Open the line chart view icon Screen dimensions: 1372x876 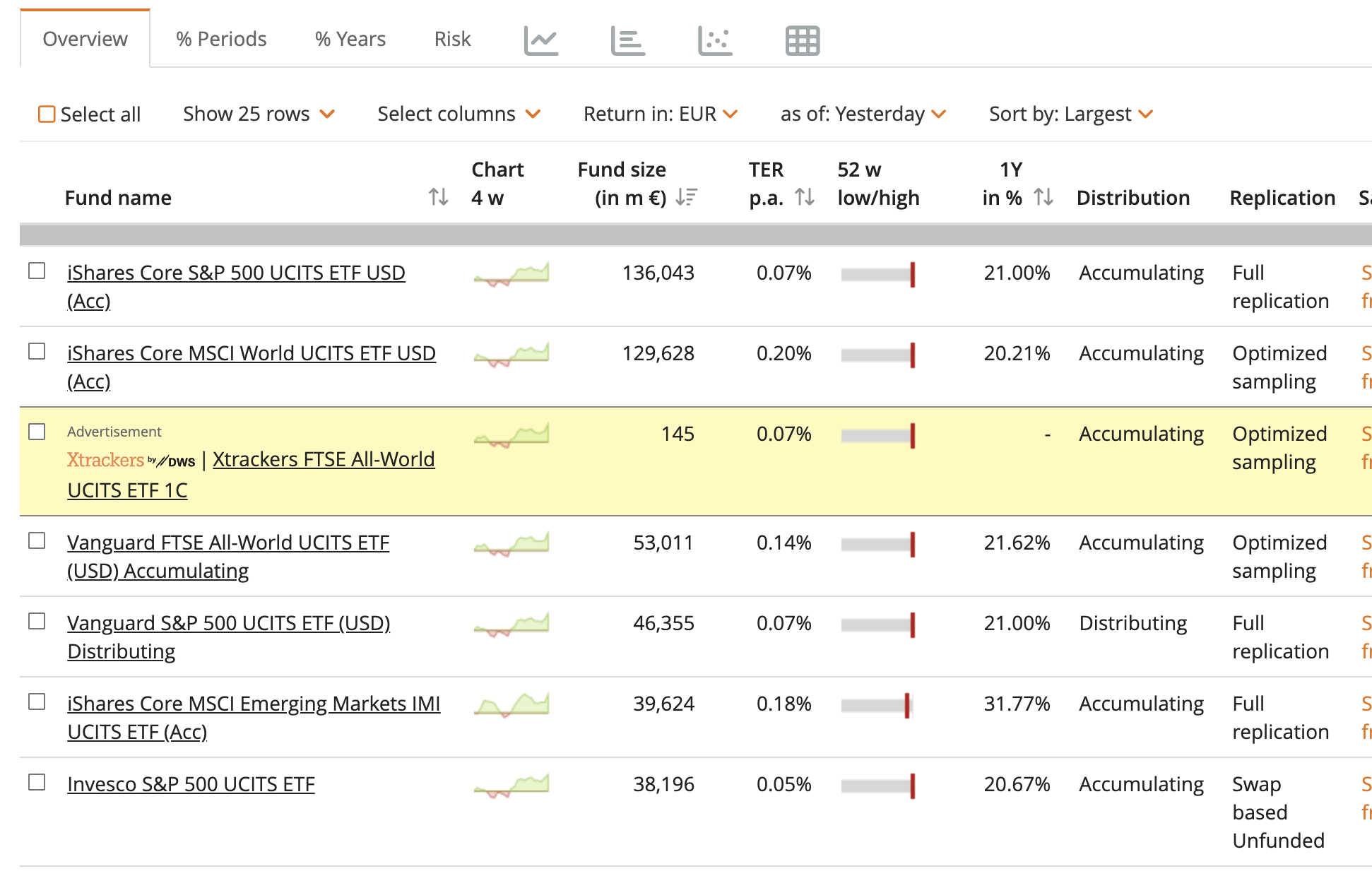click(x=541, y=40)
